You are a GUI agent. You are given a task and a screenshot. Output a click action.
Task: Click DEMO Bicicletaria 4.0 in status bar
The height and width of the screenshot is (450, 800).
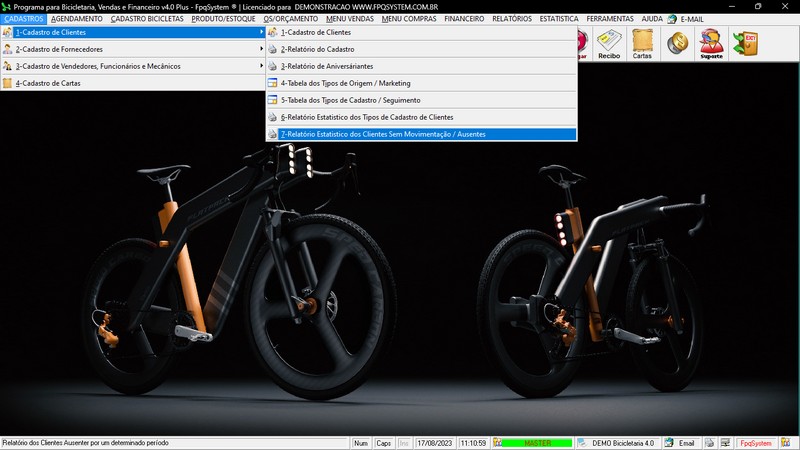622,443
